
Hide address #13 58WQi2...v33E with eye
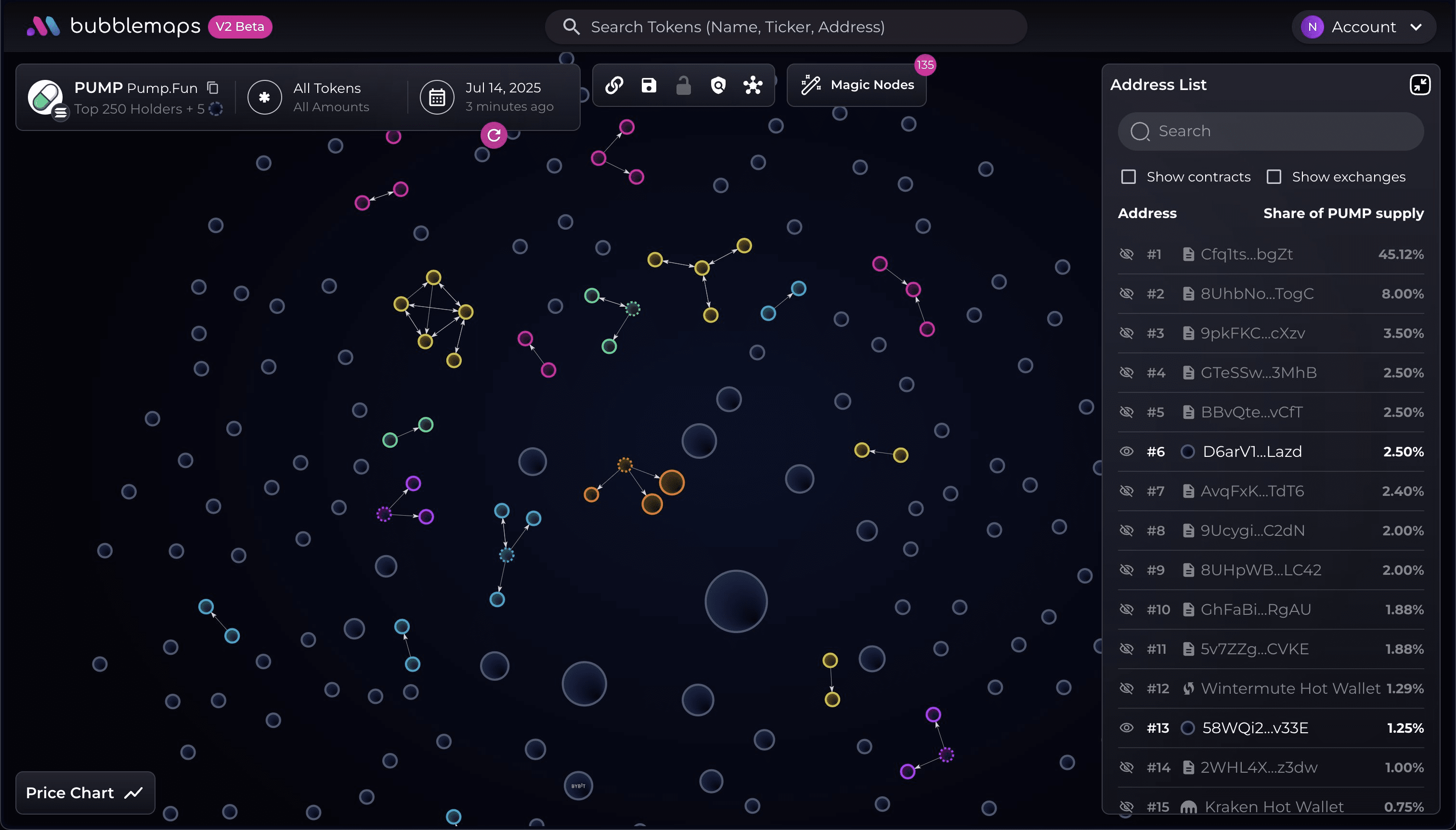pyautogui.click(x=1127, y=728)
